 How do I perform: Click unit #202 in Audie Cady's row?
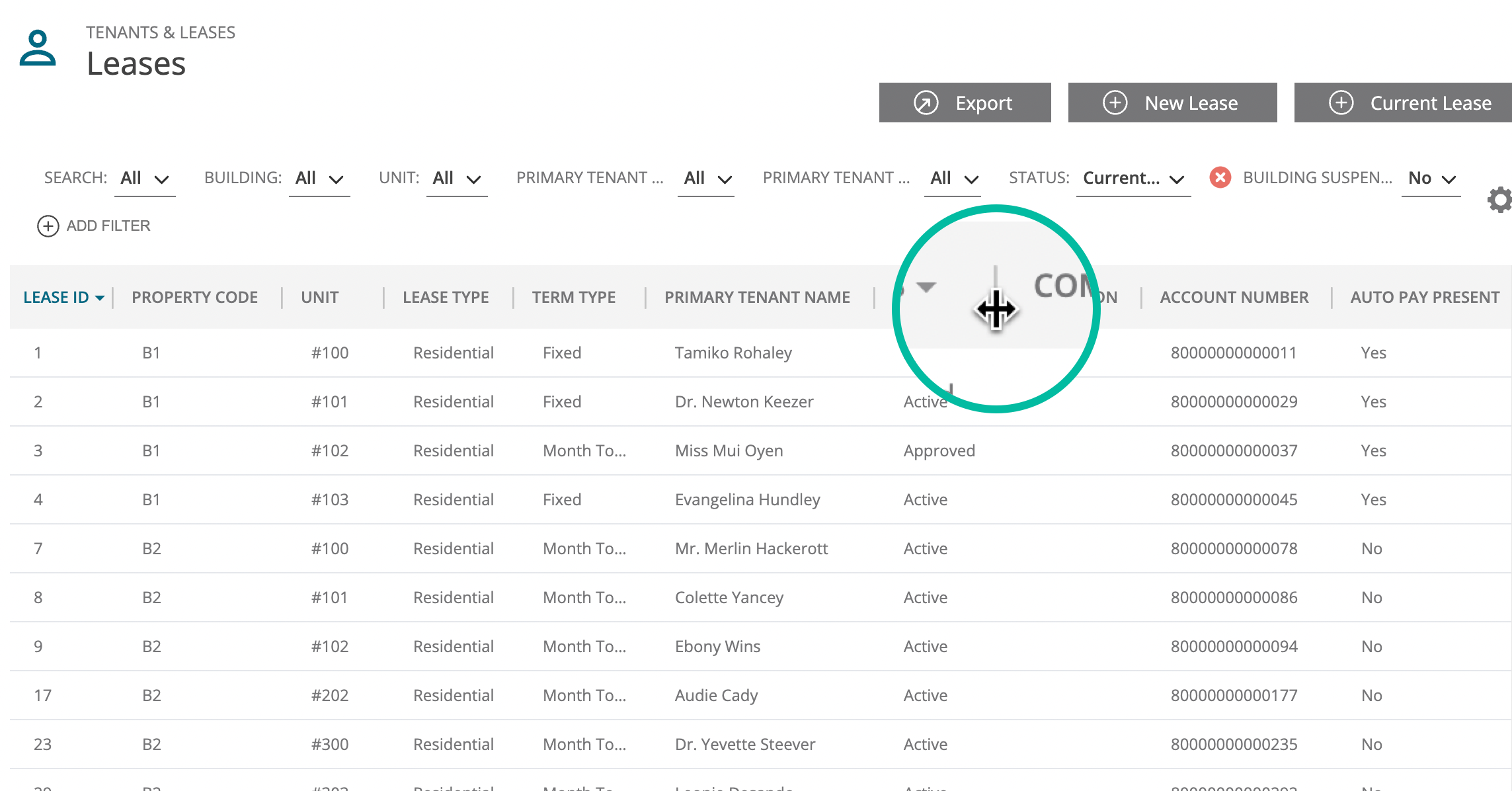click(330, 696)
